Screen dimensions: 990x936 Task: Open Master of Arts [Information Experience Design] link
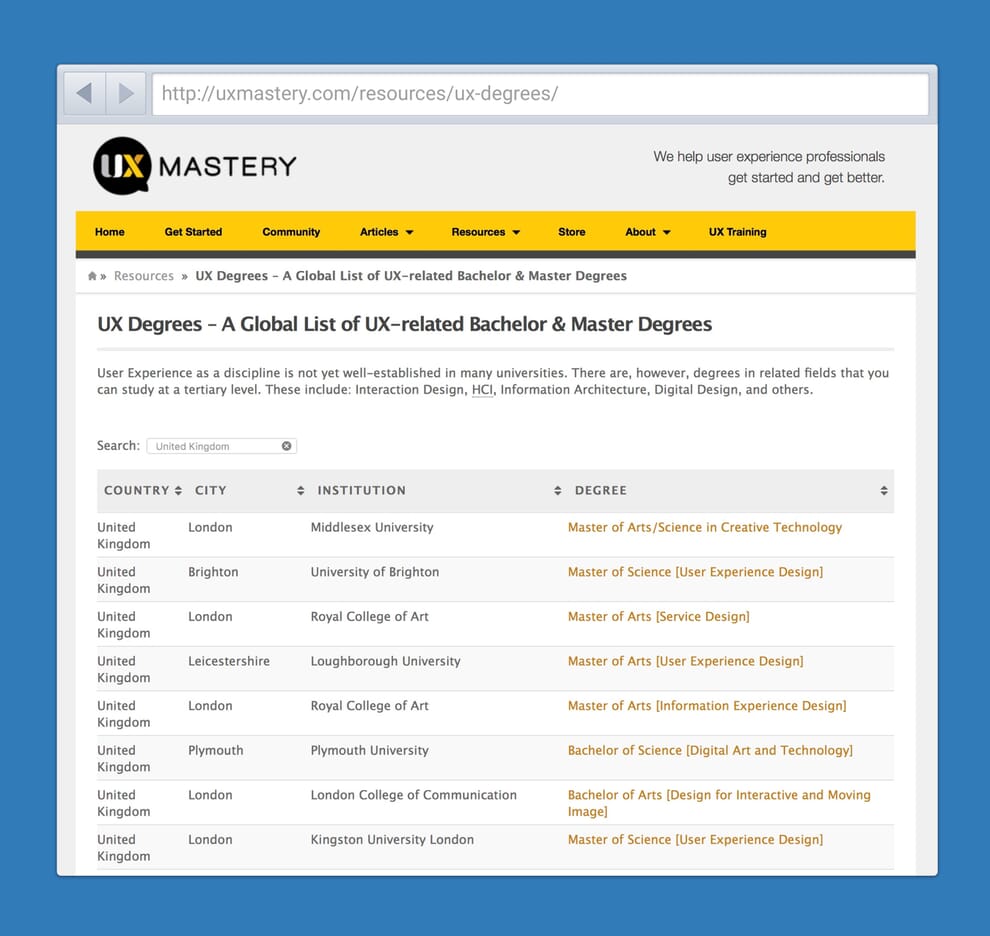(x=707, y=706)
